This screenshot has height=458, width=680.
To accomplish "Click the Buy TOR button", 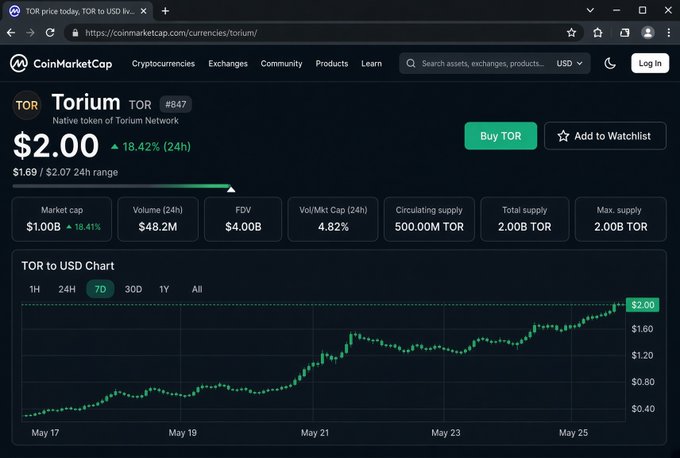I will click(500, 136).
